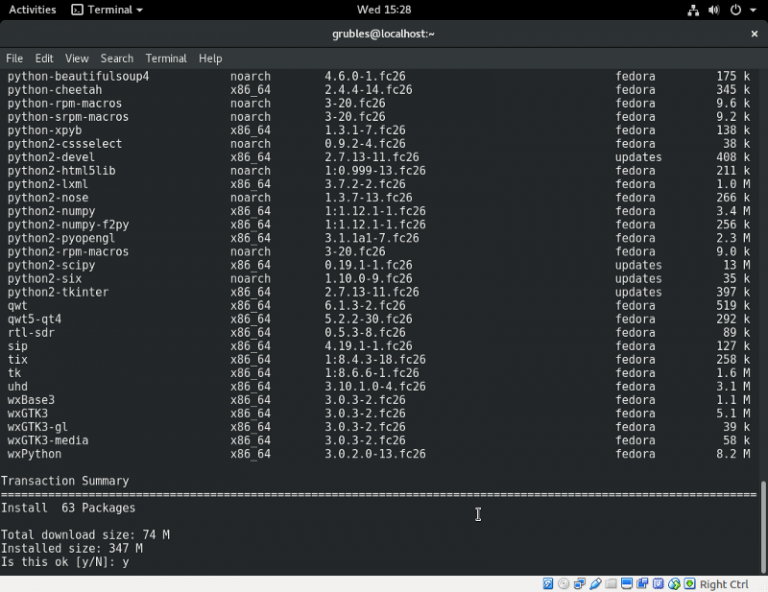768x592 pixels.
Task: Click the display monitor status icon
Action: tap(627, 584)
